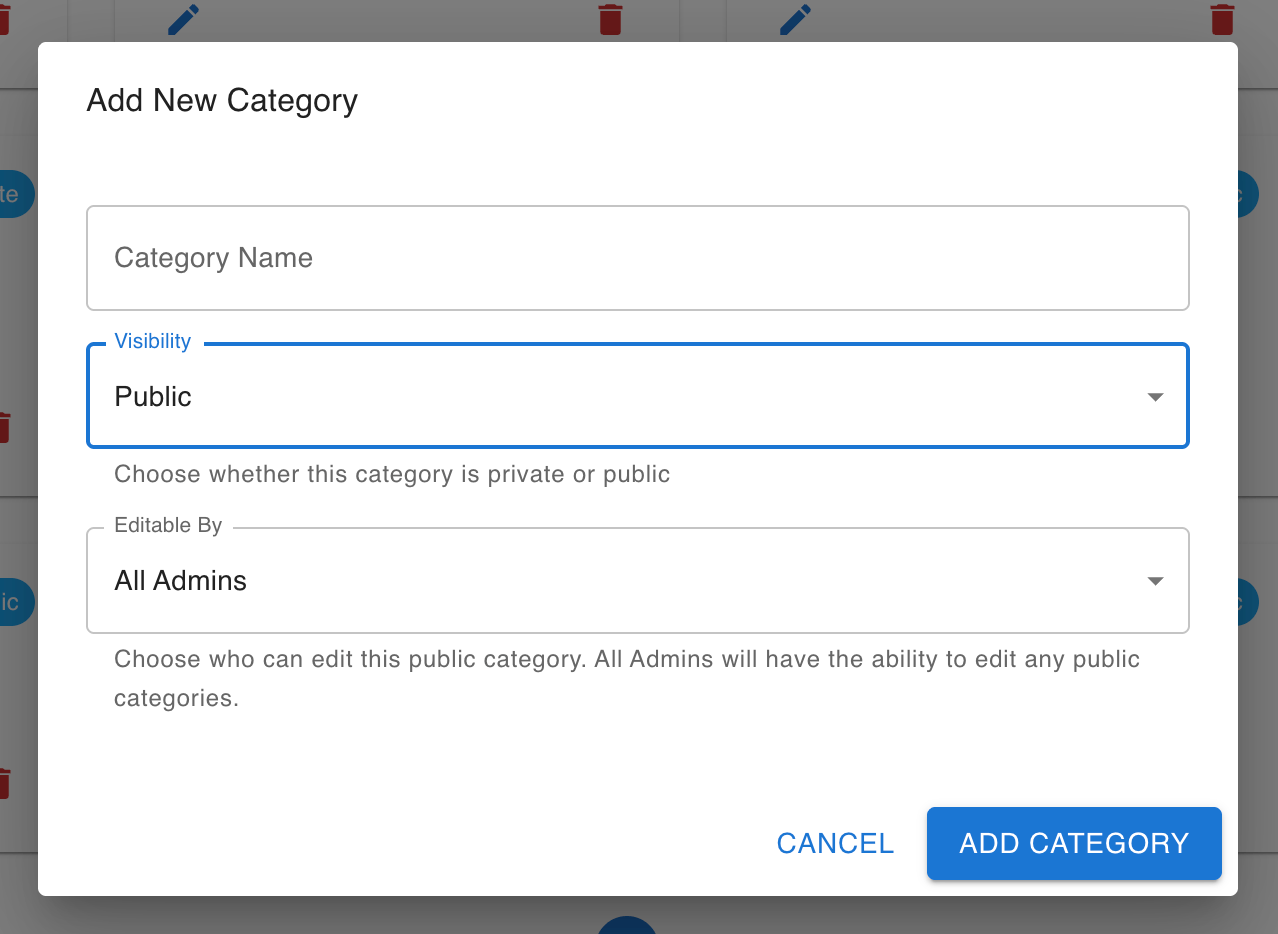Open the Visibility dropdown showing Public
This screenshot has width=1278, height=934.
pos(638,396)
